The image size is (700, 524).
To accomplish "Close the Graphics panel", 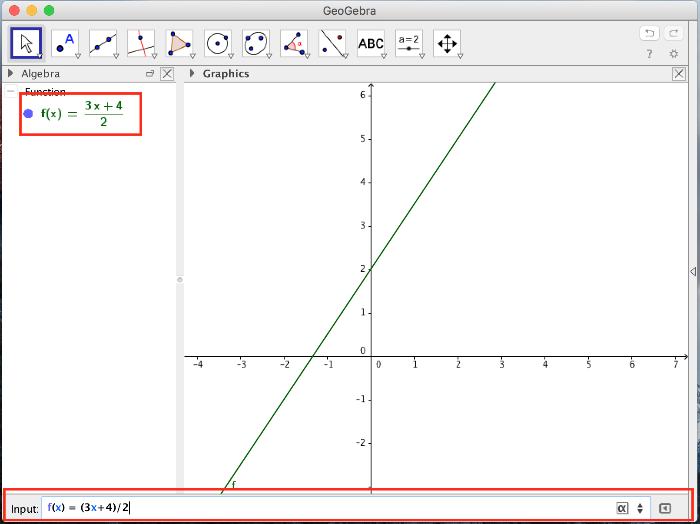I will (x=679, y=74).
